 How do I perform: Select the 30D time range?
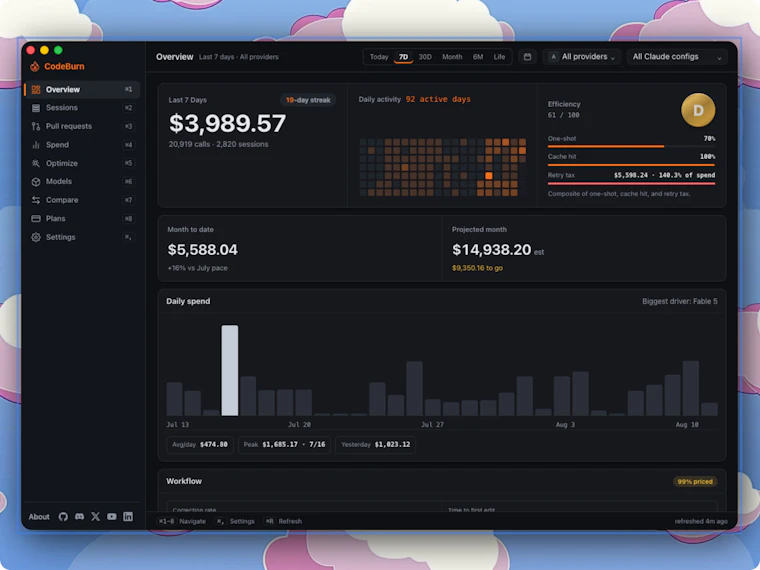pos(425,57)
